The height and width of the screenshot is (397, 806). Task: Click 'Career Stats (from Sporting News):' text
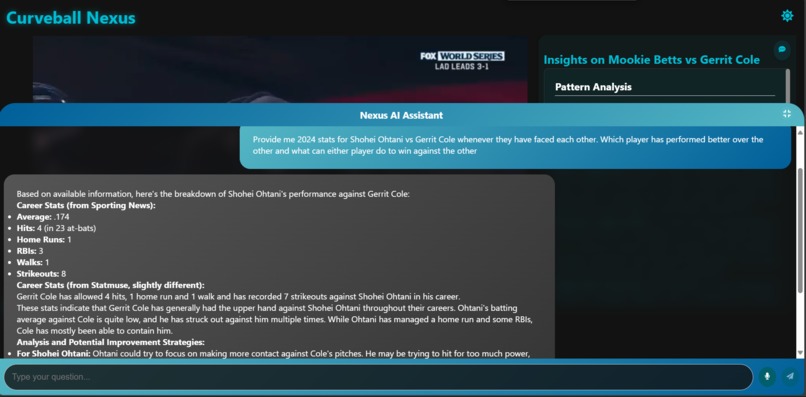86,205
